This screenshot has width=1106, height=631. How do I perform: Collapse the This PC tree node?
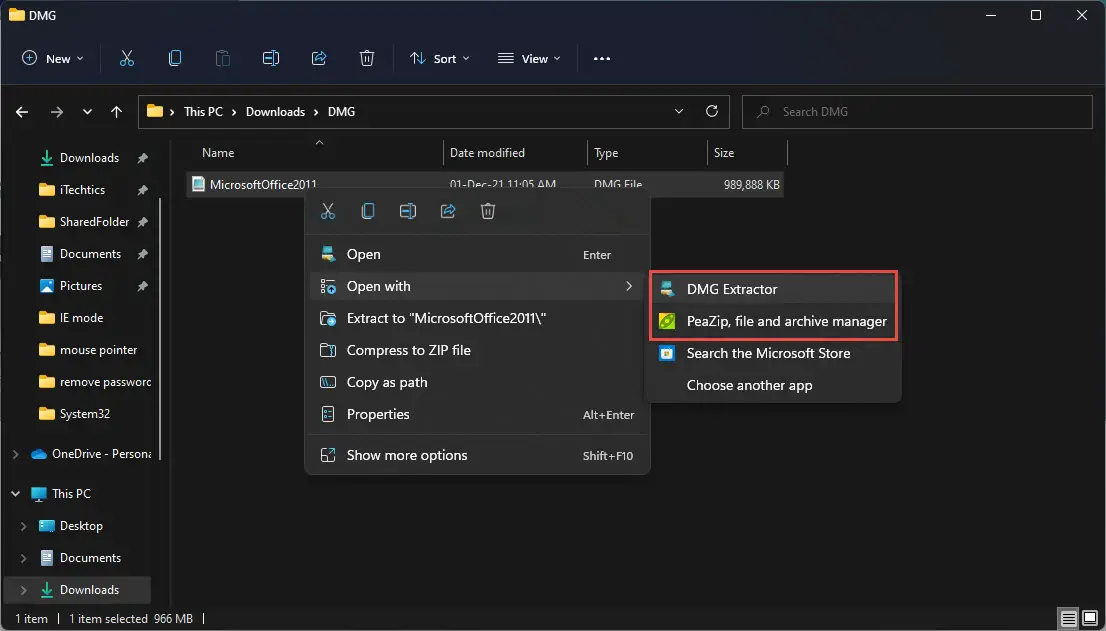[16, 494]
